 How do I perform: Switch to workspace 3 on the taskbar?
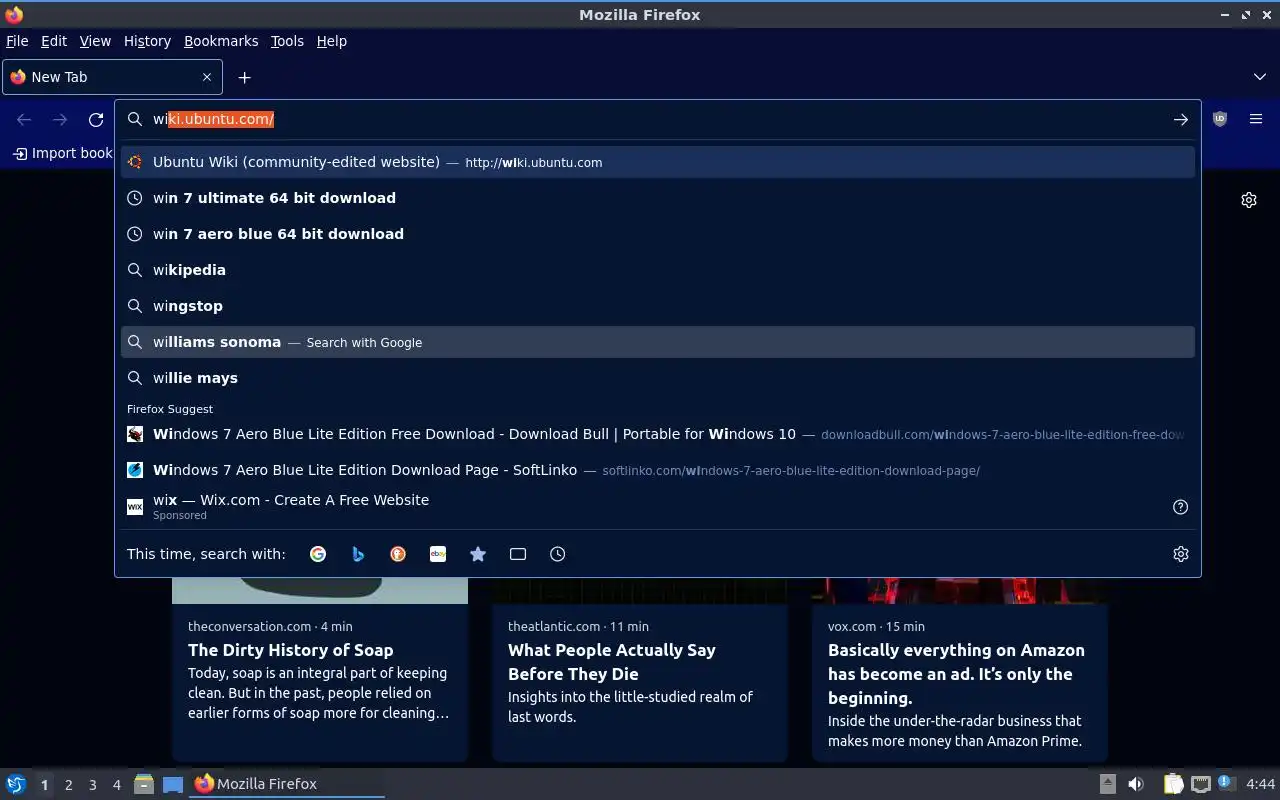[x=92, y=785]
